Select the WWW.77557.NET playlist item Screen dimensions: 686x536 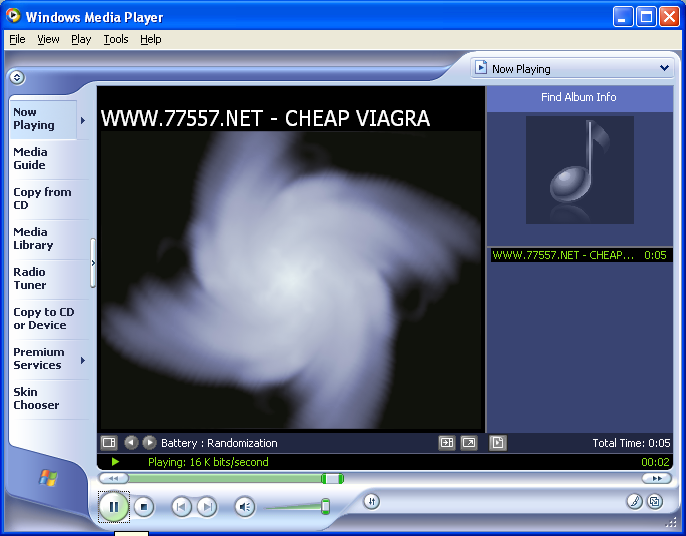click(580, 255)
